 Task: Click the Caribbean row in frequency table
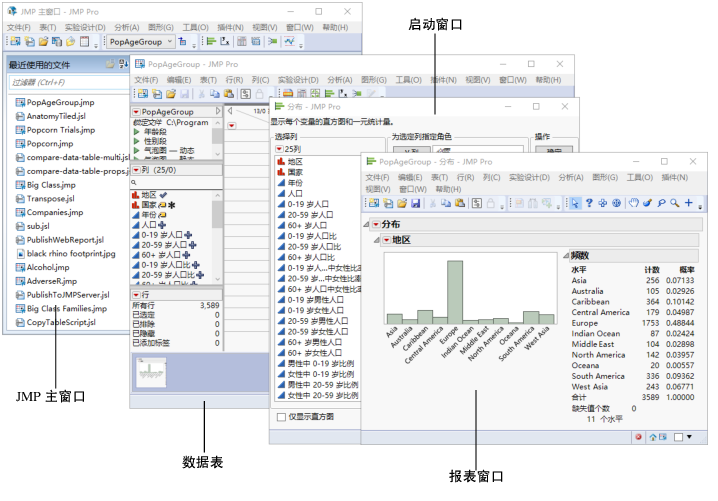click(x=633, y=301)
